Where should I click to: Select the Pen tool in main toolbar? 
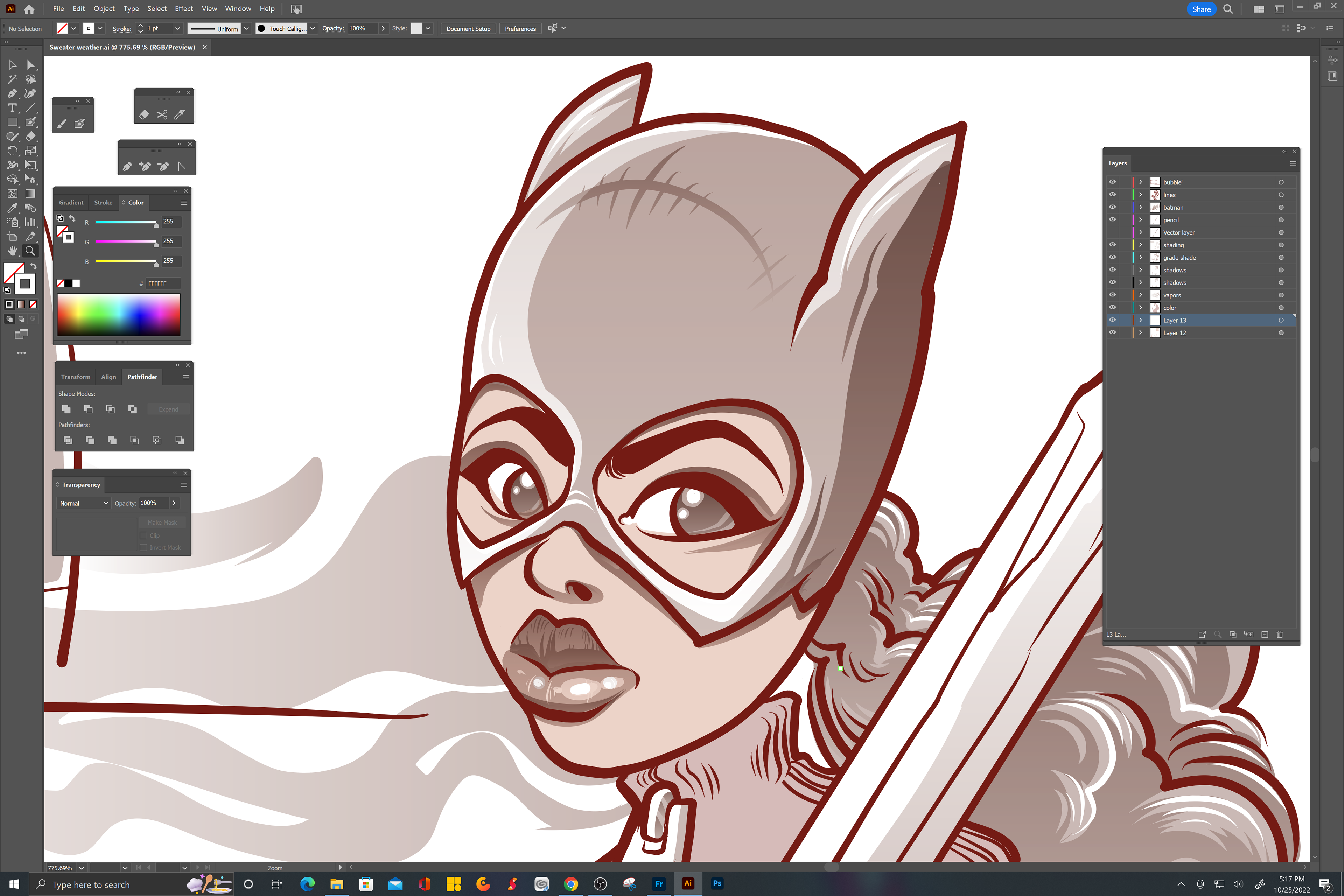click(x=12, y=94)
